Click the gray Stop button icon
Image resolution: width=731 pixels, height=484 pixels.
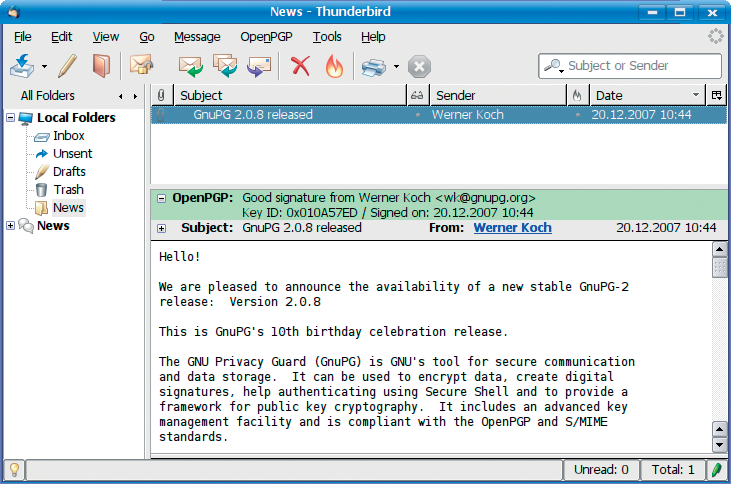click(419, 67)
